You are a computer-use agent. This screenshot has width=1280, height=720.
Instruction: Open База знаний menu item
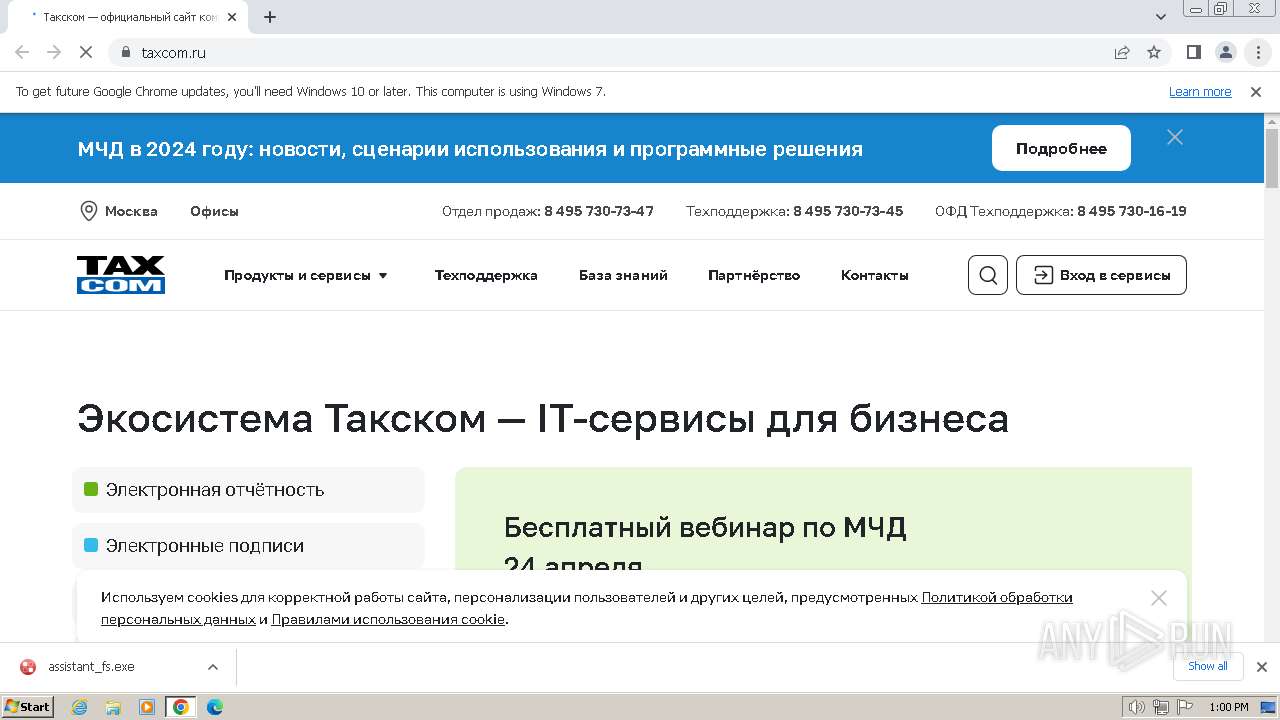click(623, 275)
